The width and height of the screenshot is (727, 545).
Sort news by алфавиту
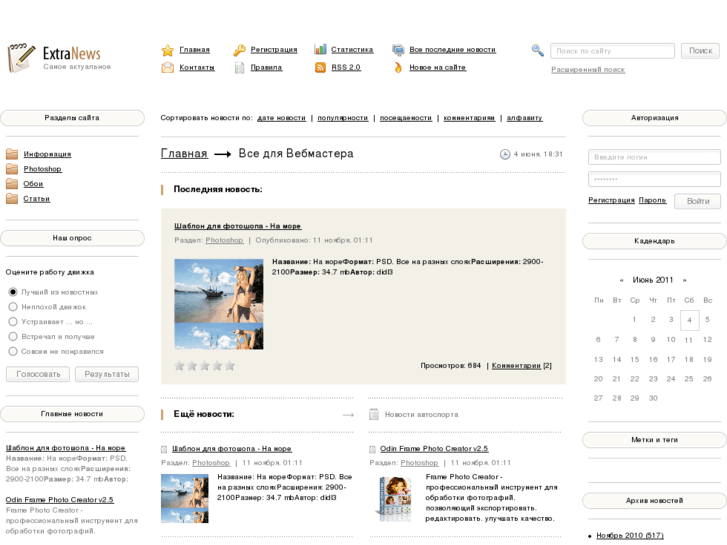pos(524,118)
